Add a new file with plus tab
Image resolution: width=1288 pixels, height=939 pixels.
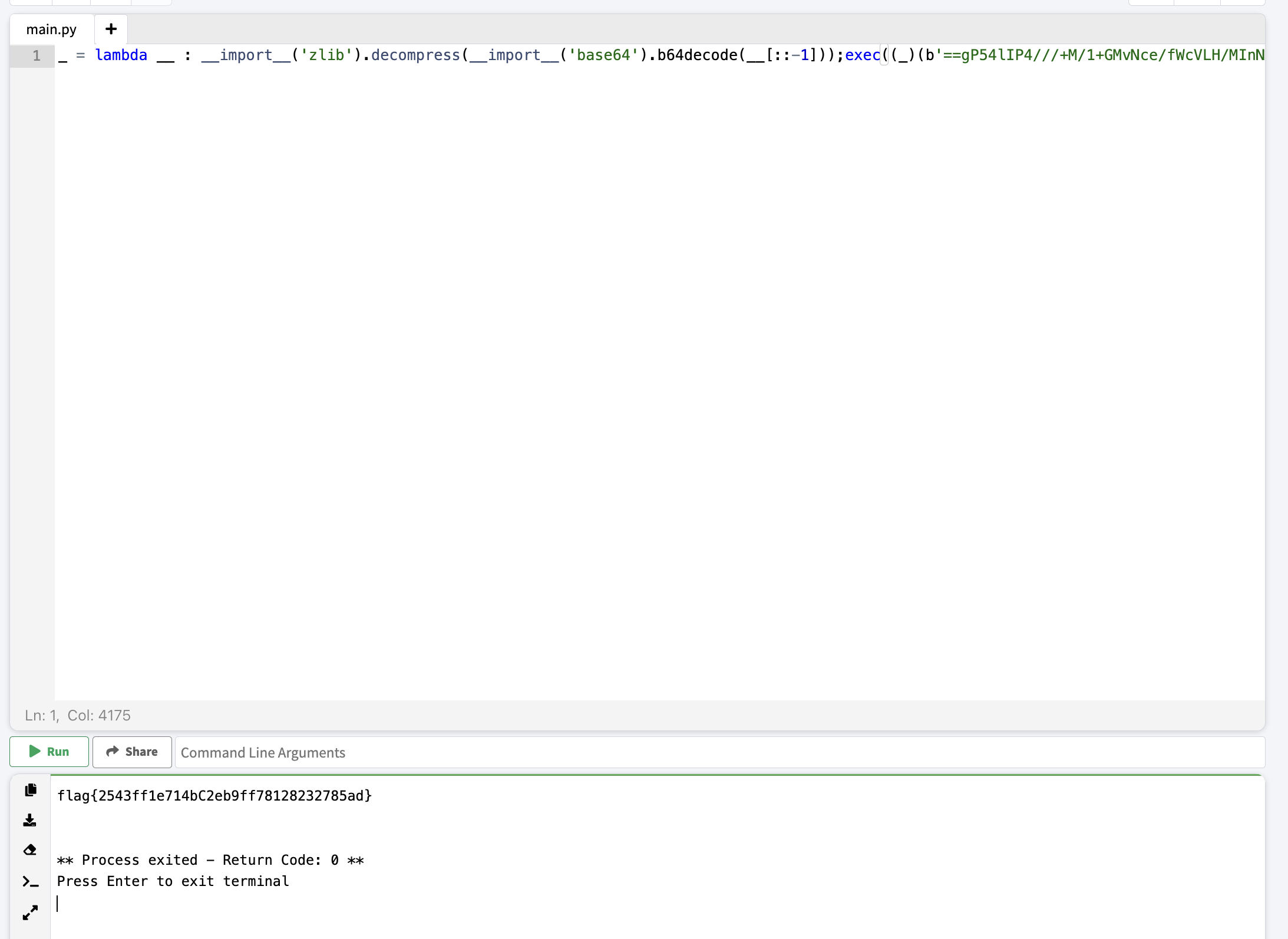point(111,29)
